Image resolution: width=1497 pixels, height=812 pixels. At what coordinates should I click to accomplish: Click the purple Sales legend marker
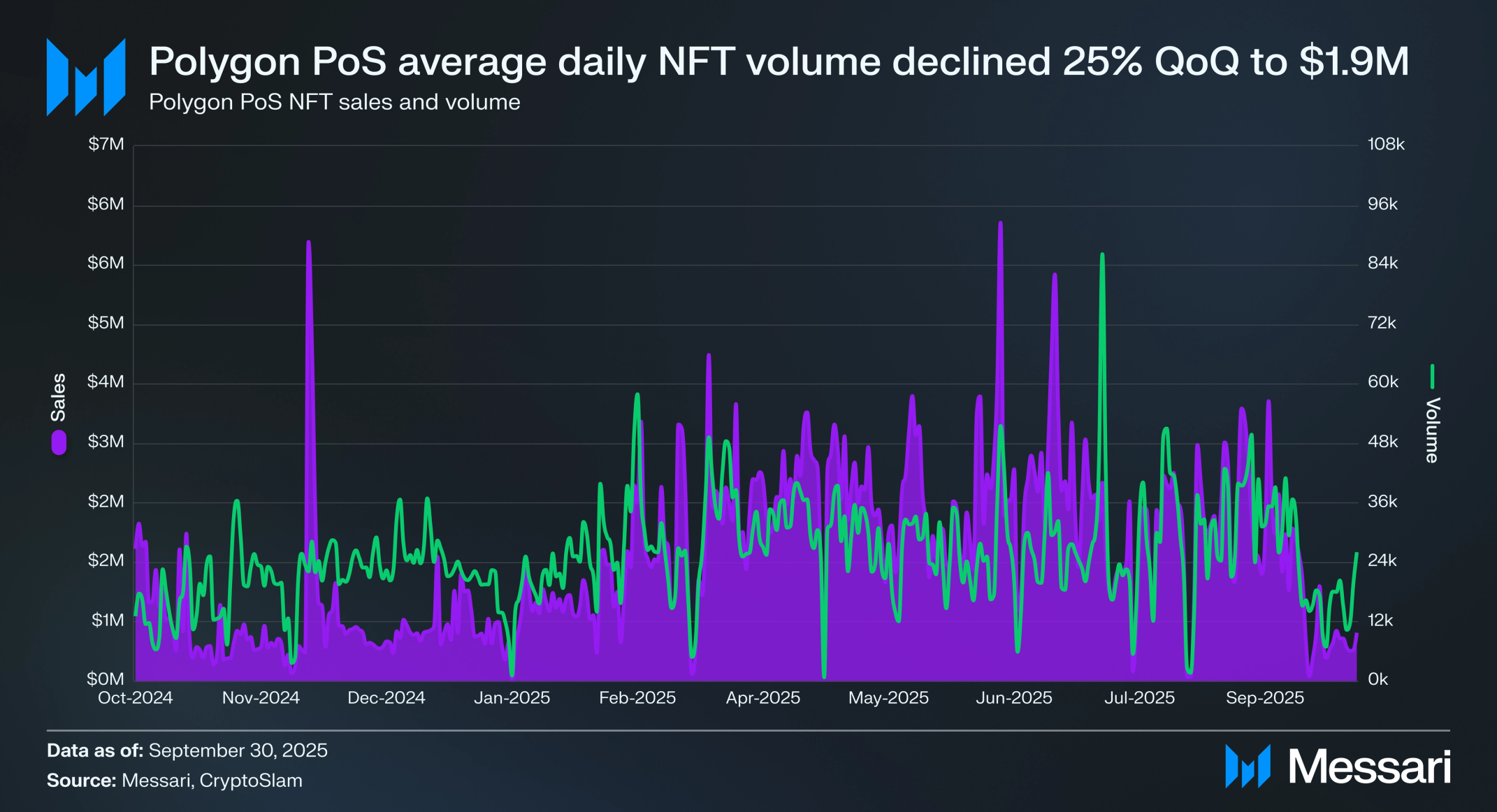click(59, 442)
